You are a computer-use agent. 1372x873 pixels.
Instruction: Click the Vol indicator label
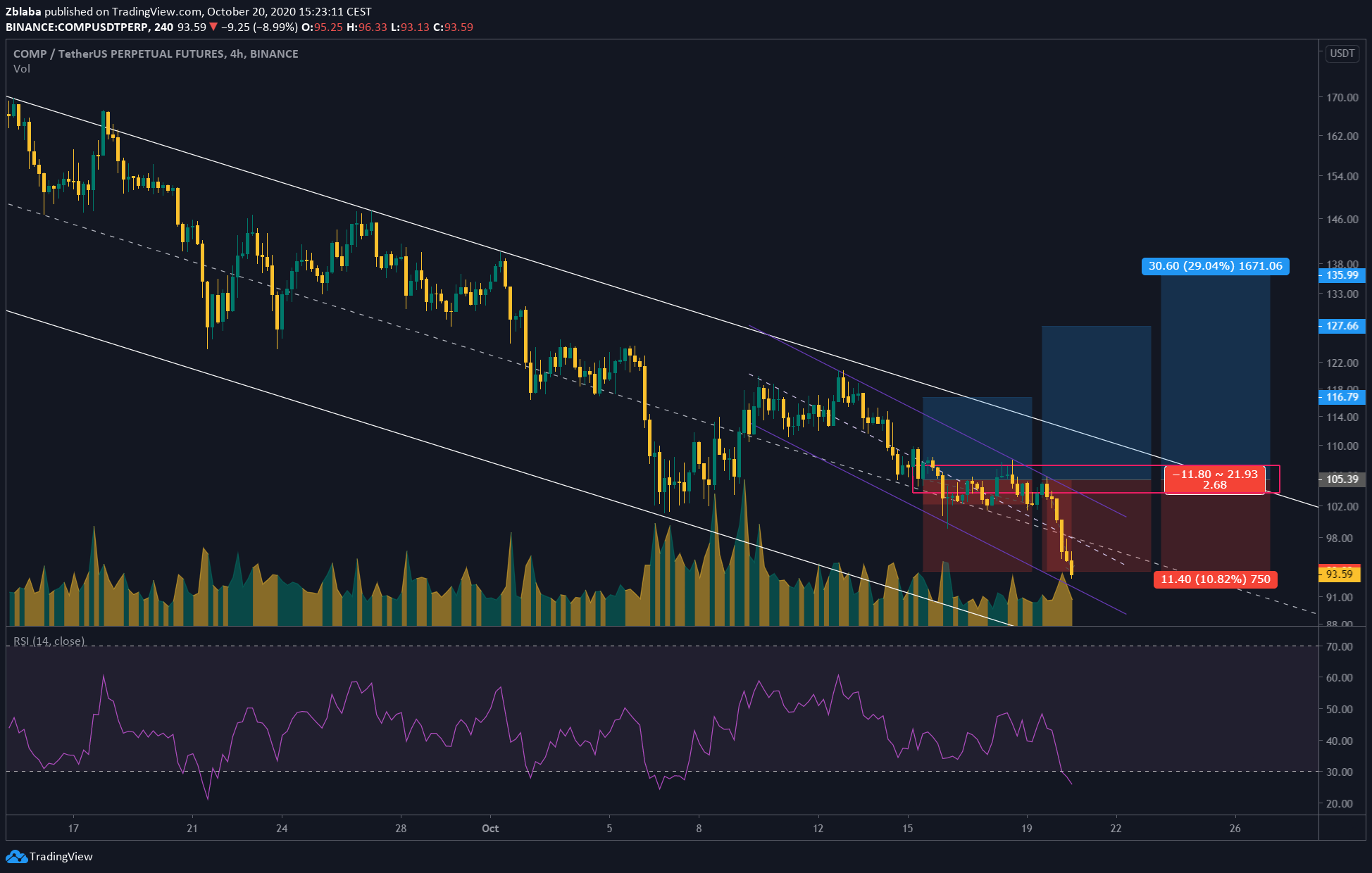click(x=22, y=69)
